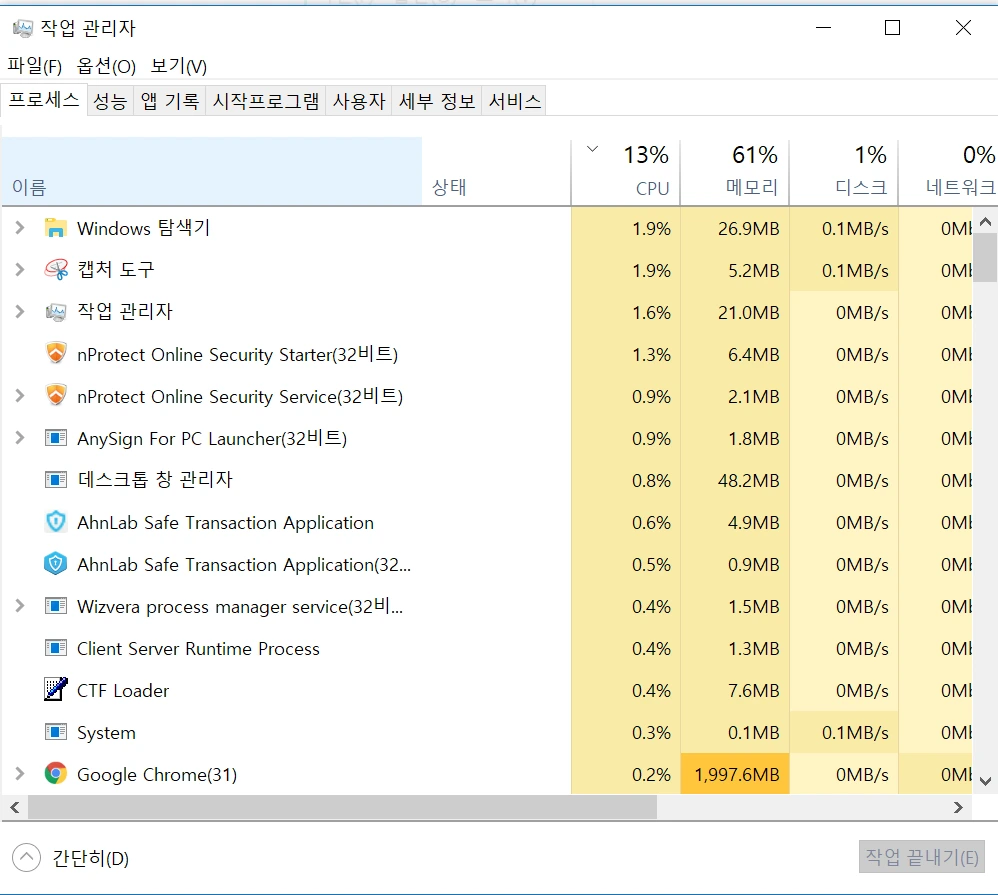Switch to the 사용자 tab
Screen dimensions: 998x895
coord(359,101)
